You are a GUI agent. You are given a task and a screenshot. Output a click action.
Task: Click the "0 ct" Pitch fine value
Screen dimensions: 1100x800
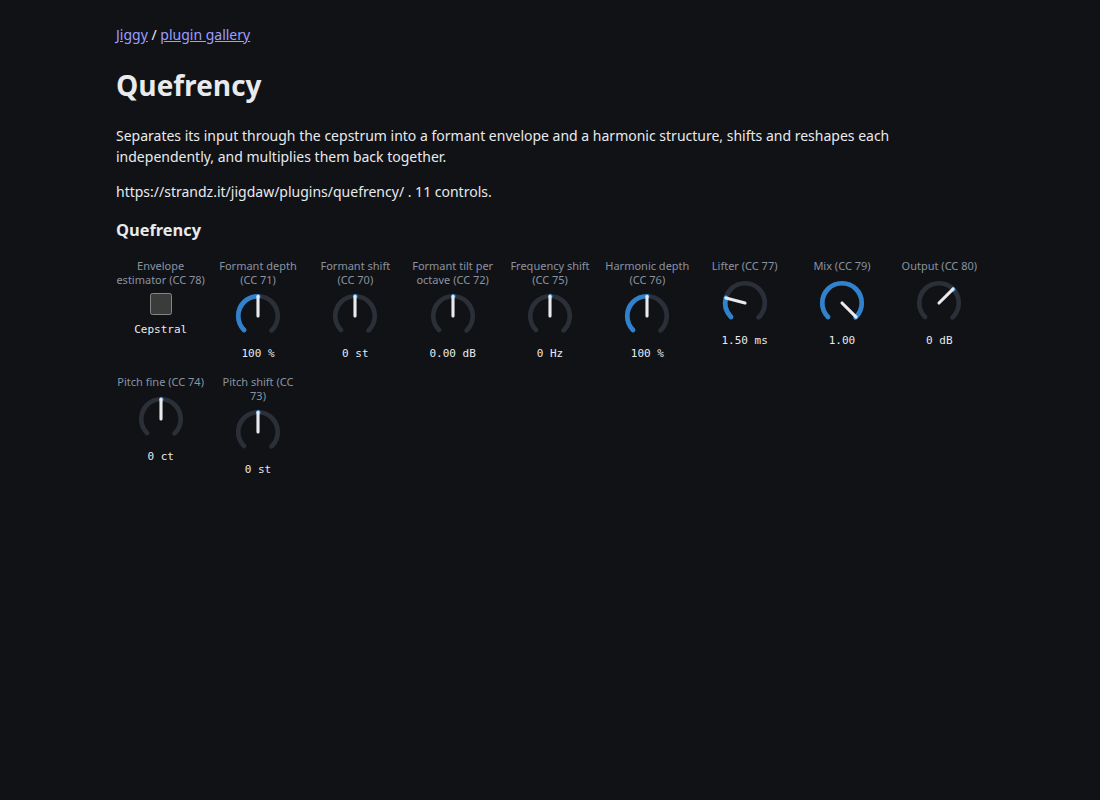161,456
